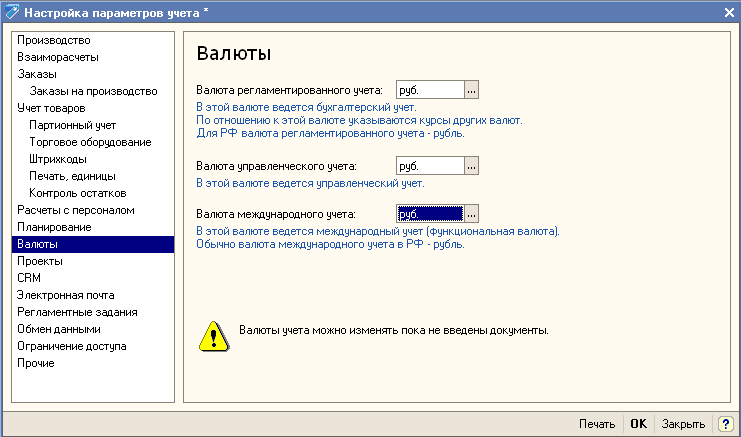The image size is (741, 437).
Task: Open Расчеты с персоналом section
Action: pos(93,210)
